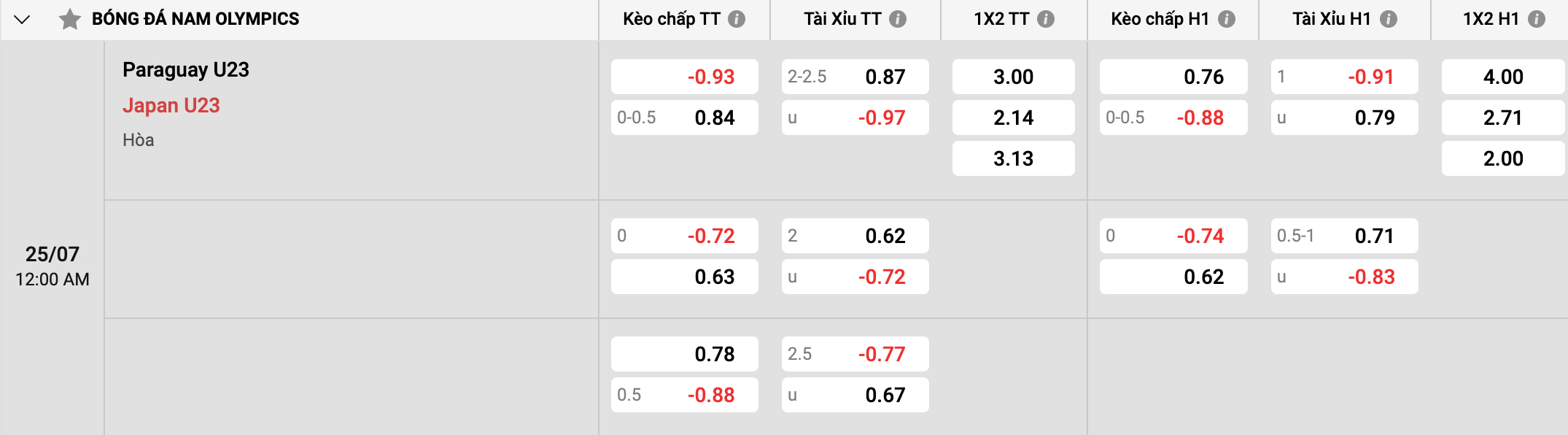
Task: Open the Paraguay U23 match details
Action: coord(186,70)
